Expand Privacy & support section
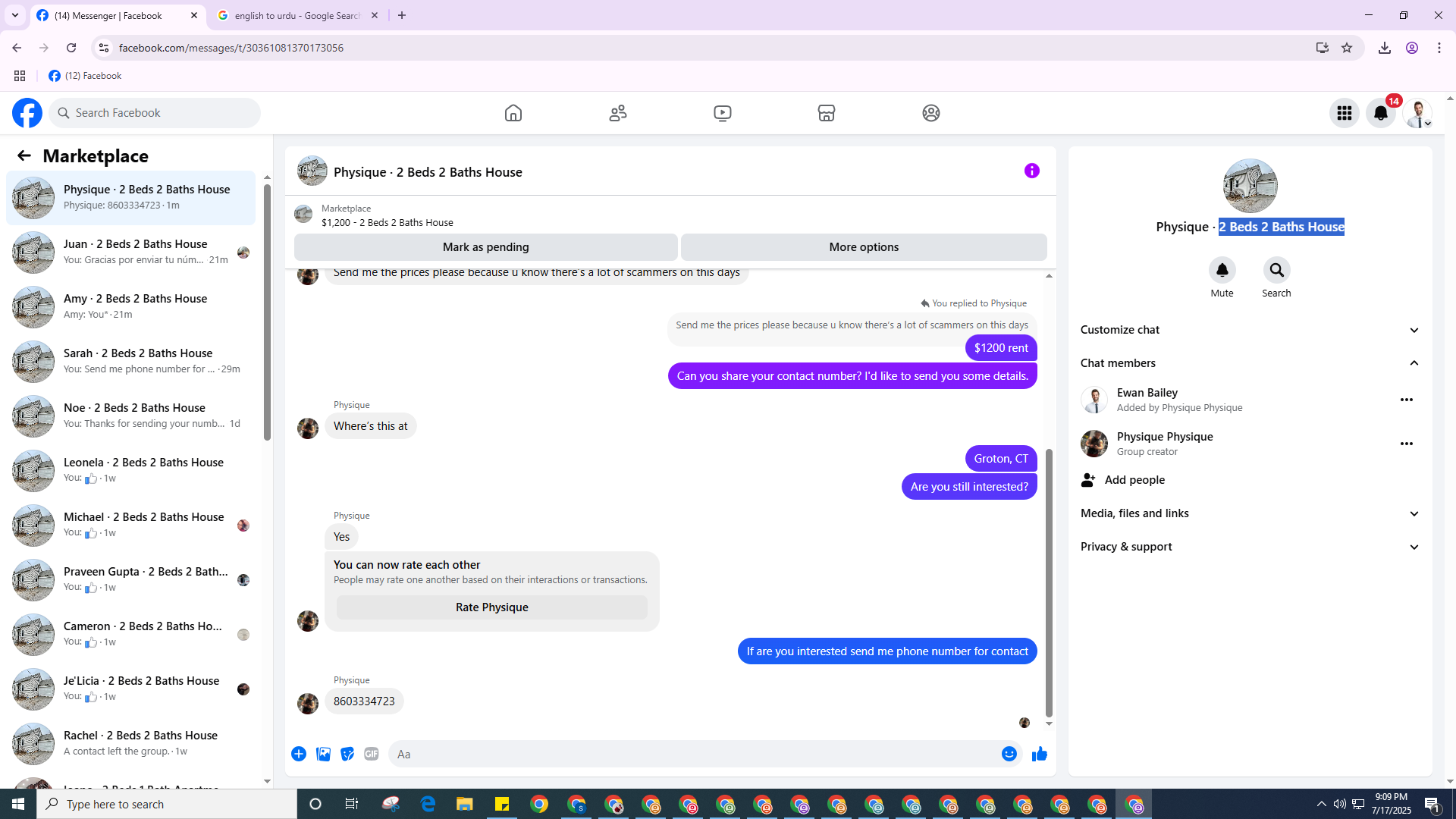Viewport: 1456px width, 819px height. coord(1250,547)
